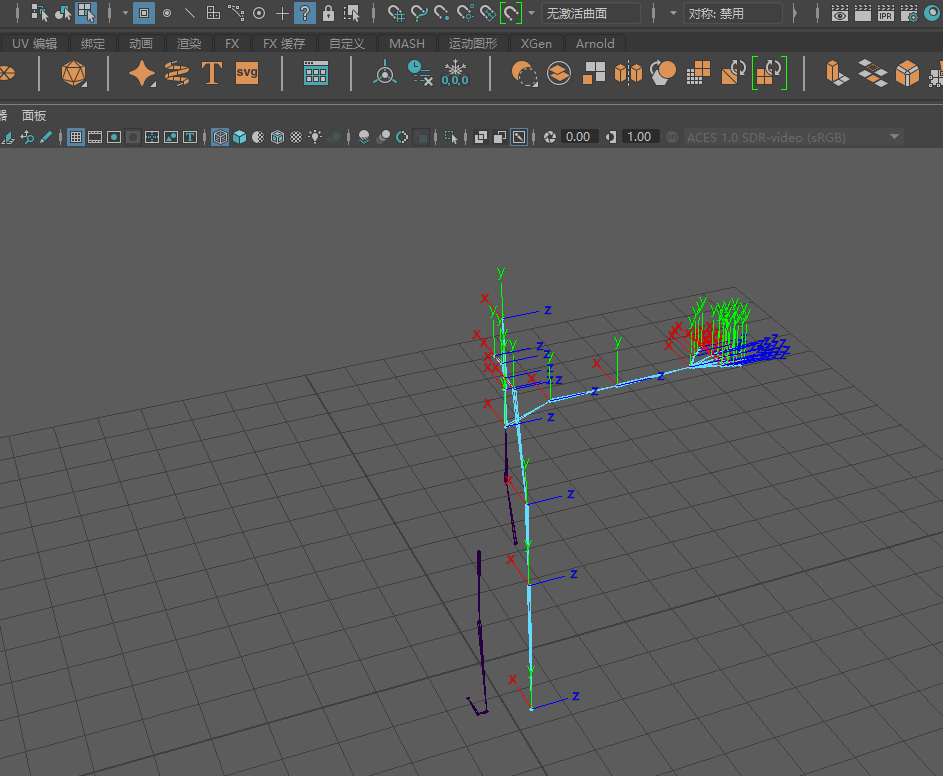Click center pivot shelf icon
The image size is (943, 776).
pyautogui.click(x=385, y=73)
